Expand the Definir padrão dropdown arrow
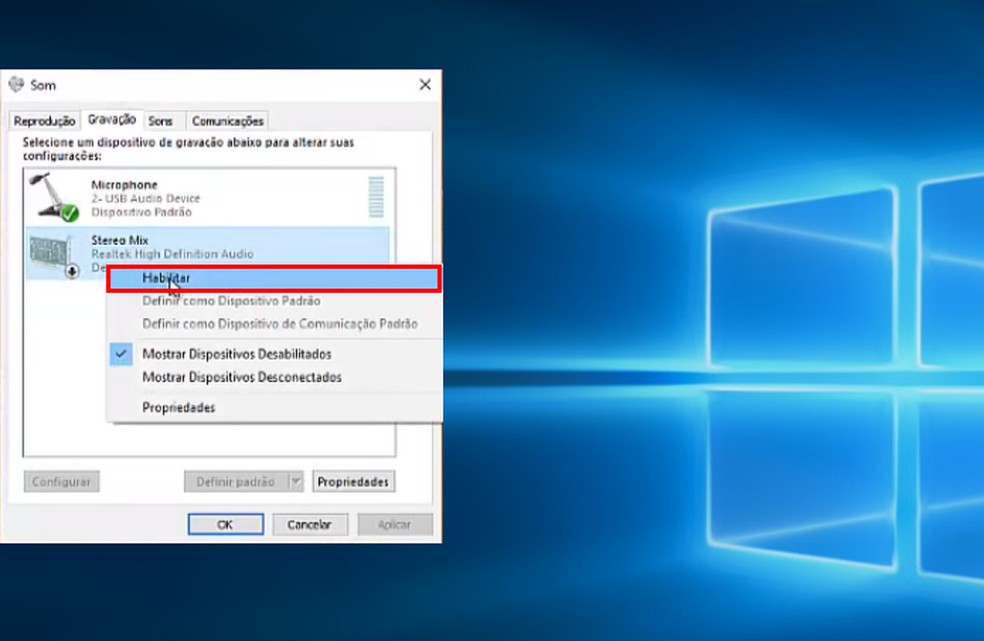This screenshot has width=984, height=641. [296, 482]
